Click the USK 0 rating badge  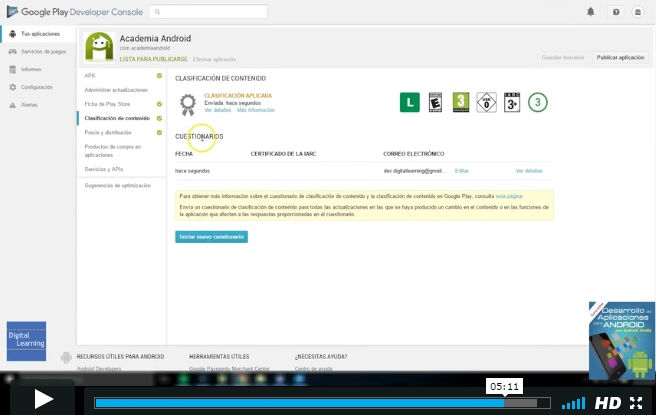click(486, 102)
